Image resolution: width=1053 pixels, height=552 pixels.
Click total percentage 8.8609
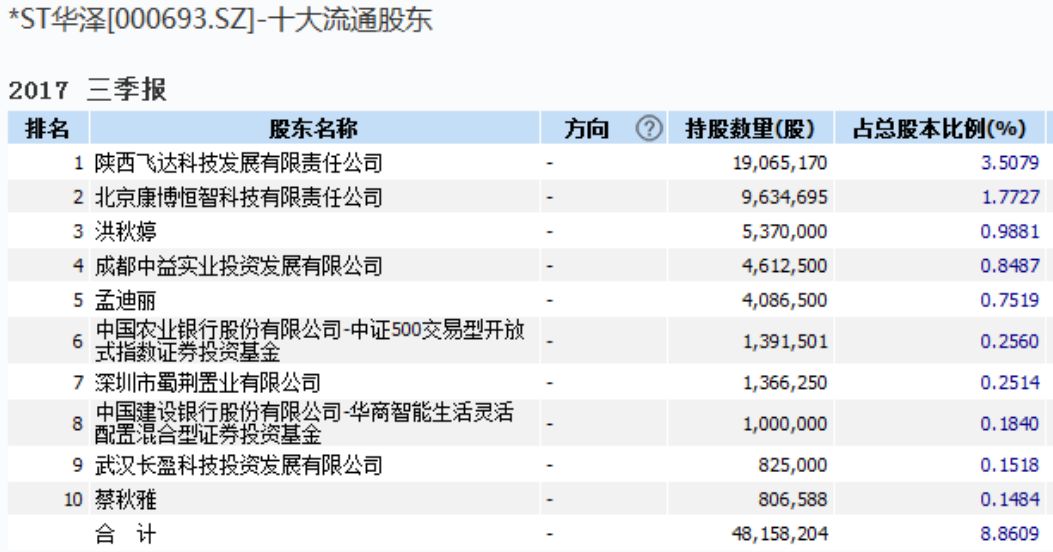pos(1010,534)
